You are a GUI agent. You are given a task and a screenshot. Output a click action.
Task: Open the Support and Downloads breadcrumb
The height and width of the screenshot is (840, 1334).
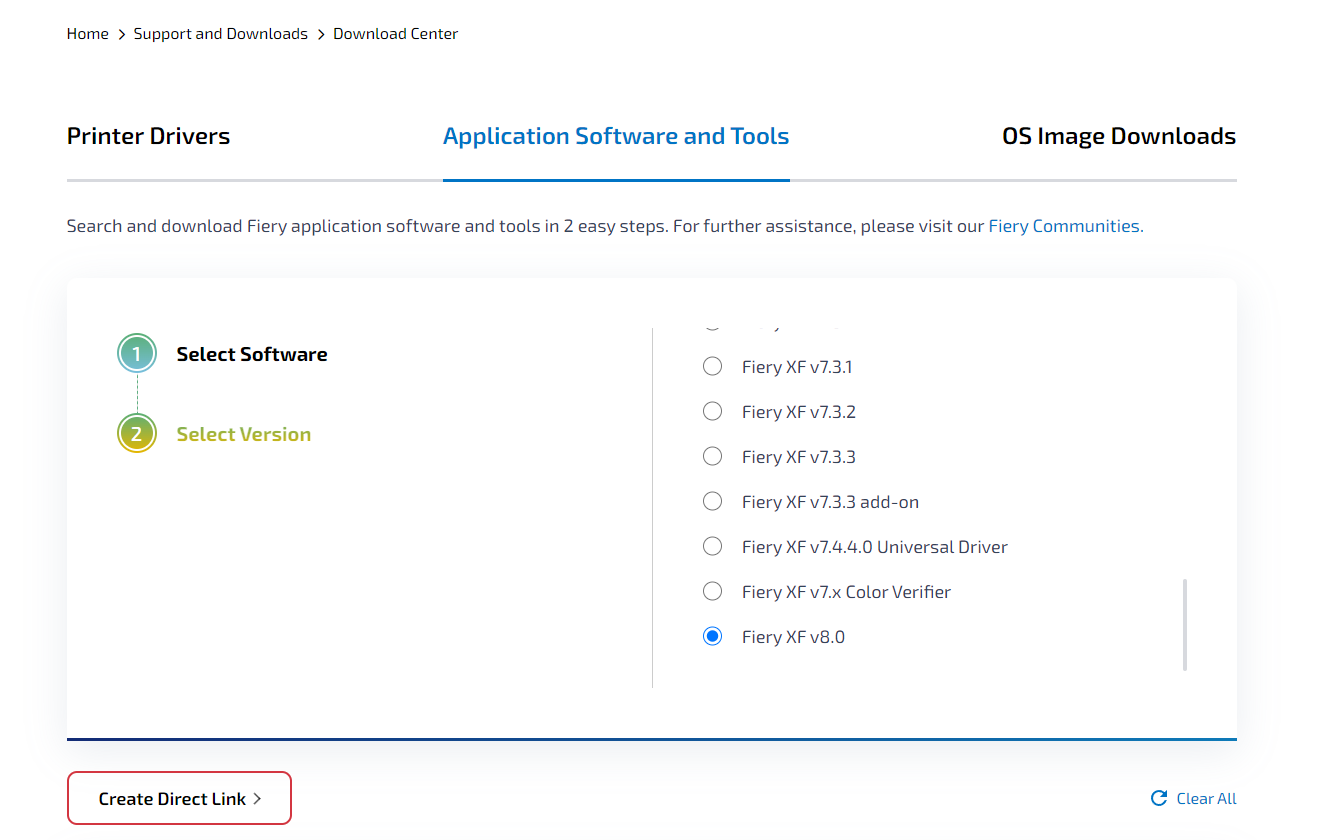coord(221,34)
